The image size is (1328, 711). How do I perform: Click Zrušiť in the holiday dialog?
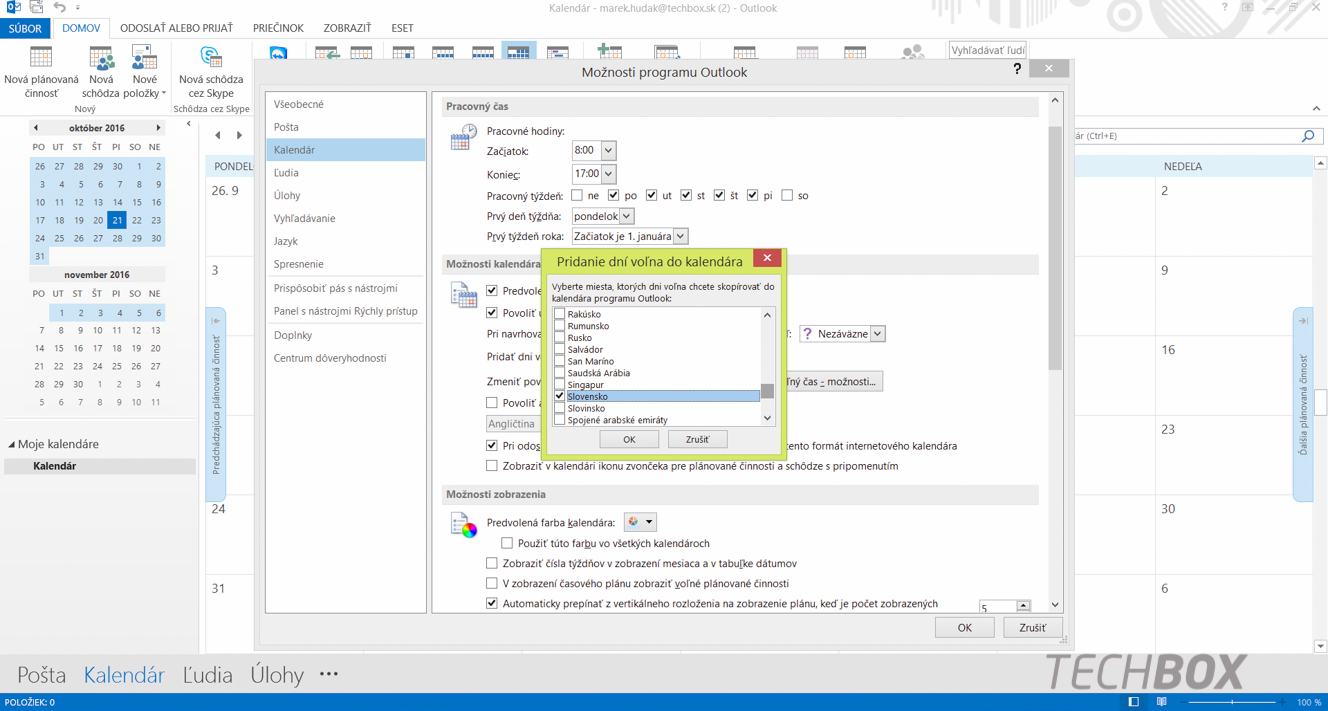tap(697, 439)
